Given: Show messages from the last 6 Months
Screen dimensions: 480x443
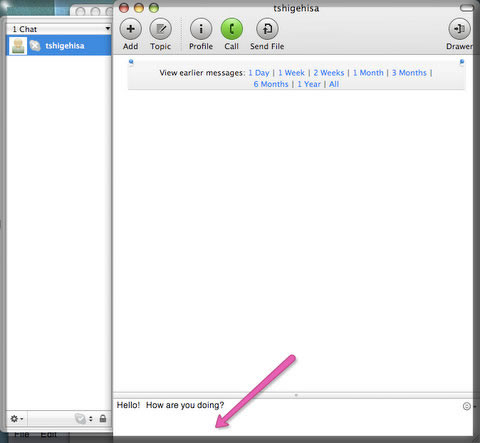Looking at the screenshot, I should [271, 84].
